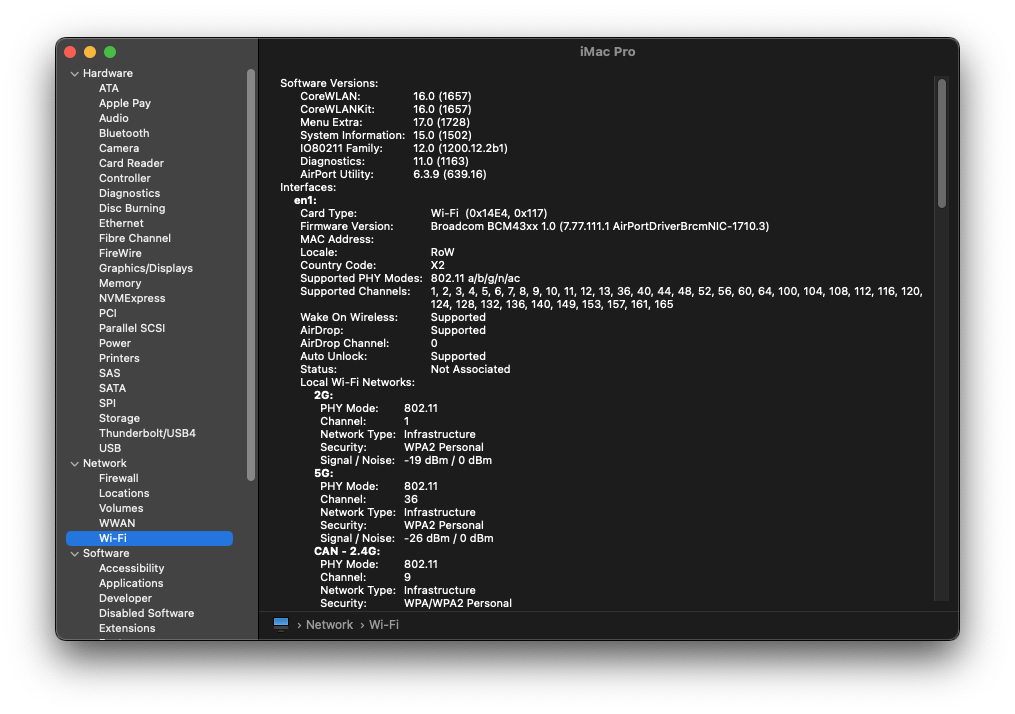This screenshot has height=714, width=1015.
Task: Select SATA in the sidebar
Action: 112,388
